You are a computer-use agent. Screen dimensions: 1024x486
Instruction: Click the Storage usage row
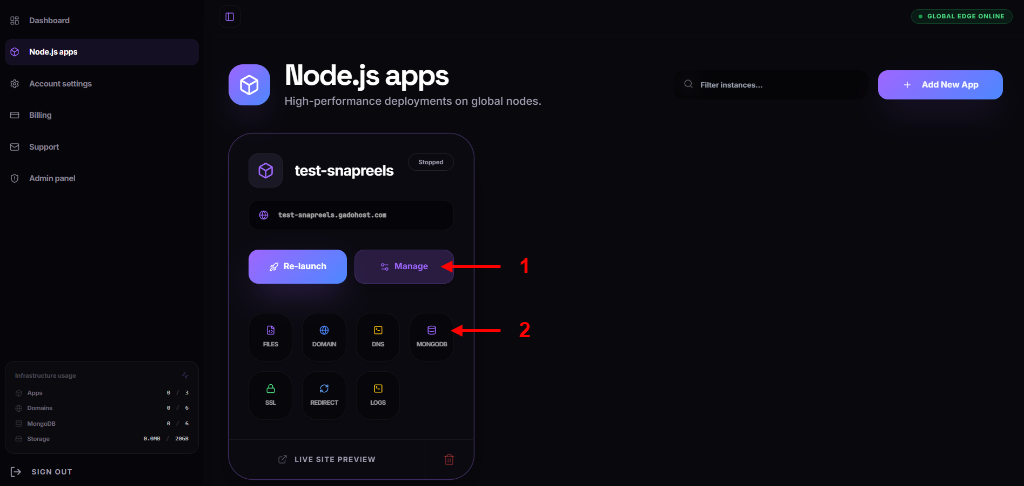(103, 439)
